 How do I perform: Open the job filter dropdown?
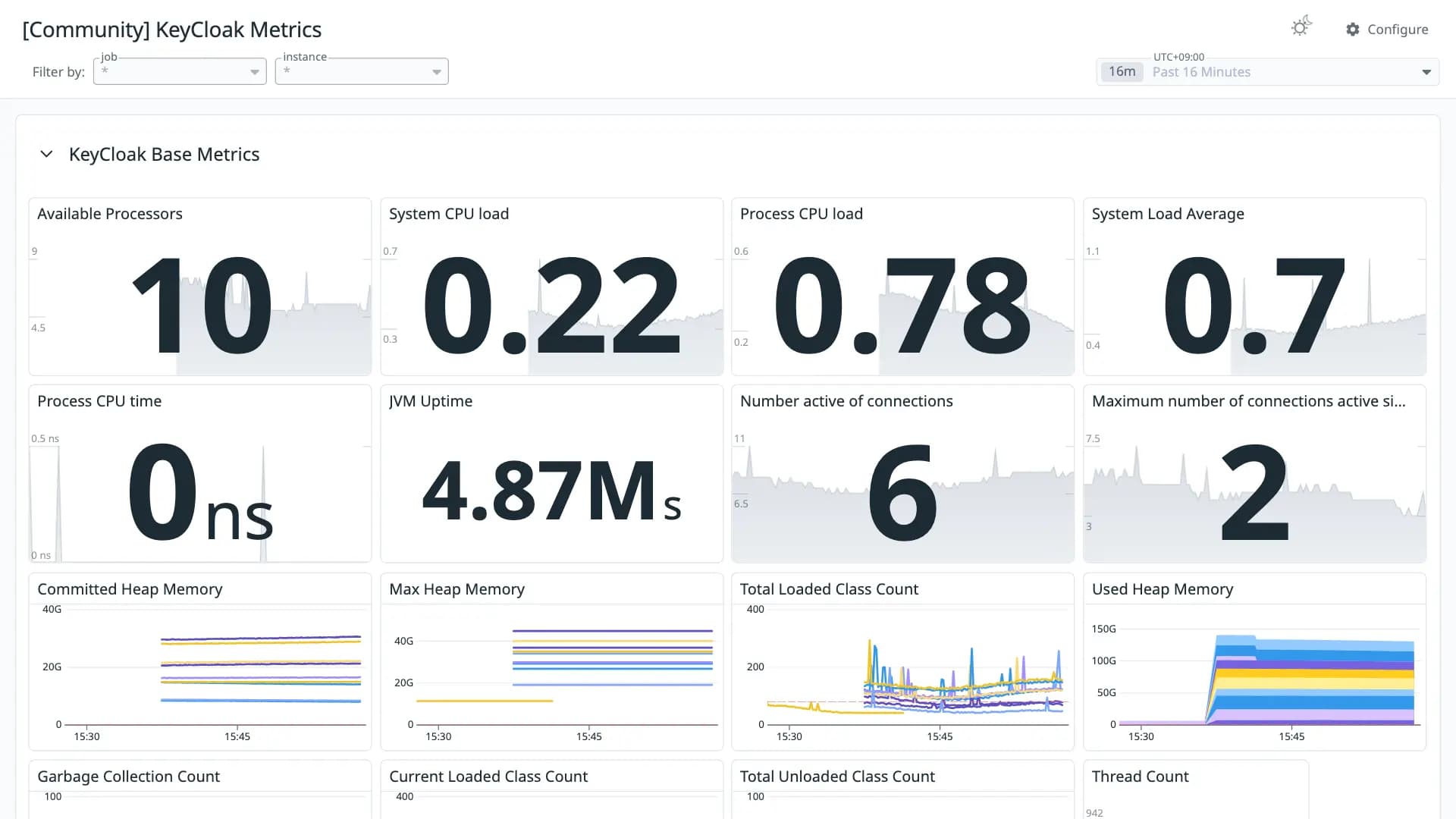tap(180, 71)
